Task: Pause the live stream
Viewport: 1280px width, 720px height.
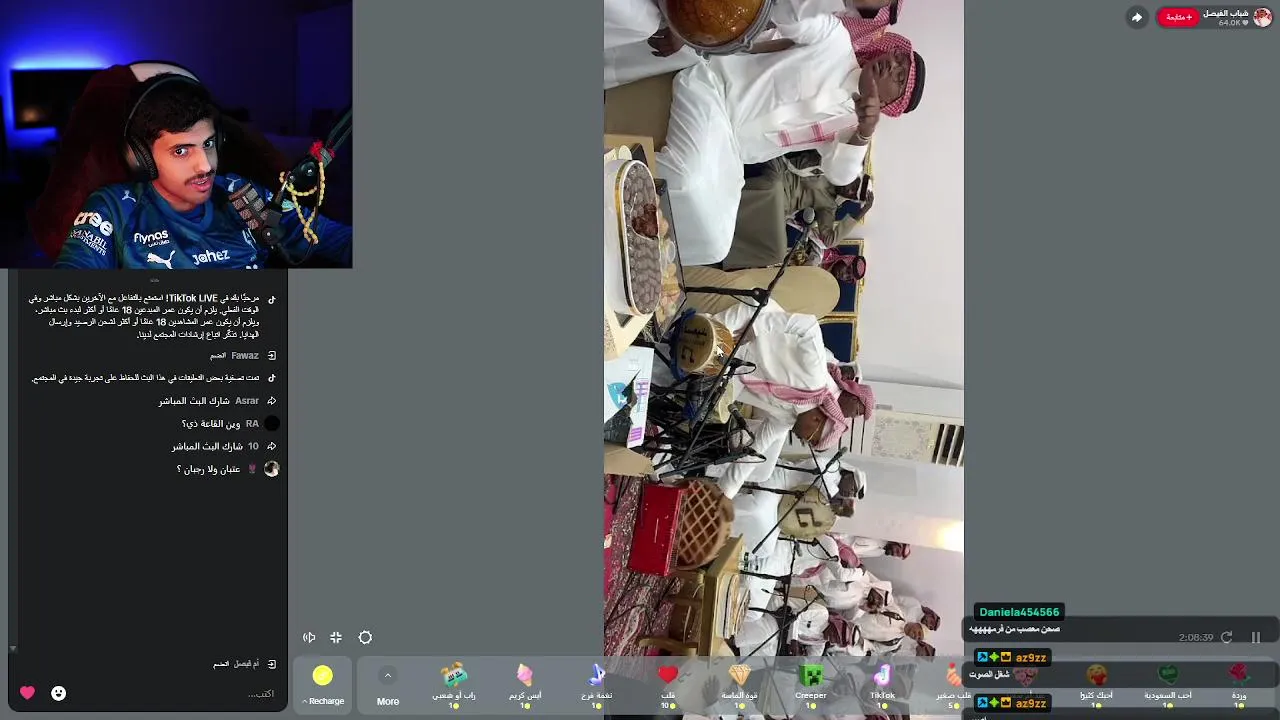Action: coord(1256,637)
